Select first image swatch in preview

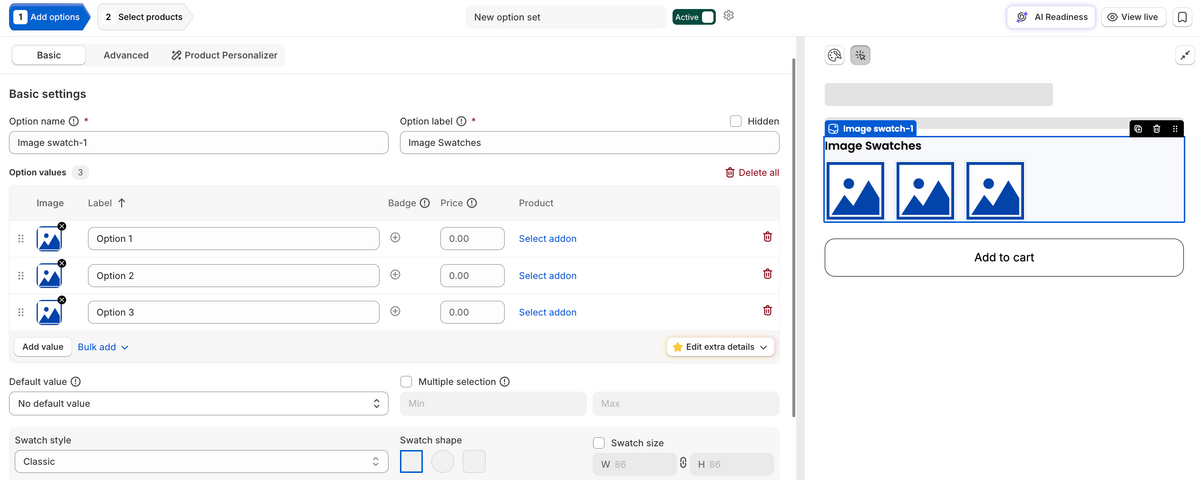click(x=854, y=190)
